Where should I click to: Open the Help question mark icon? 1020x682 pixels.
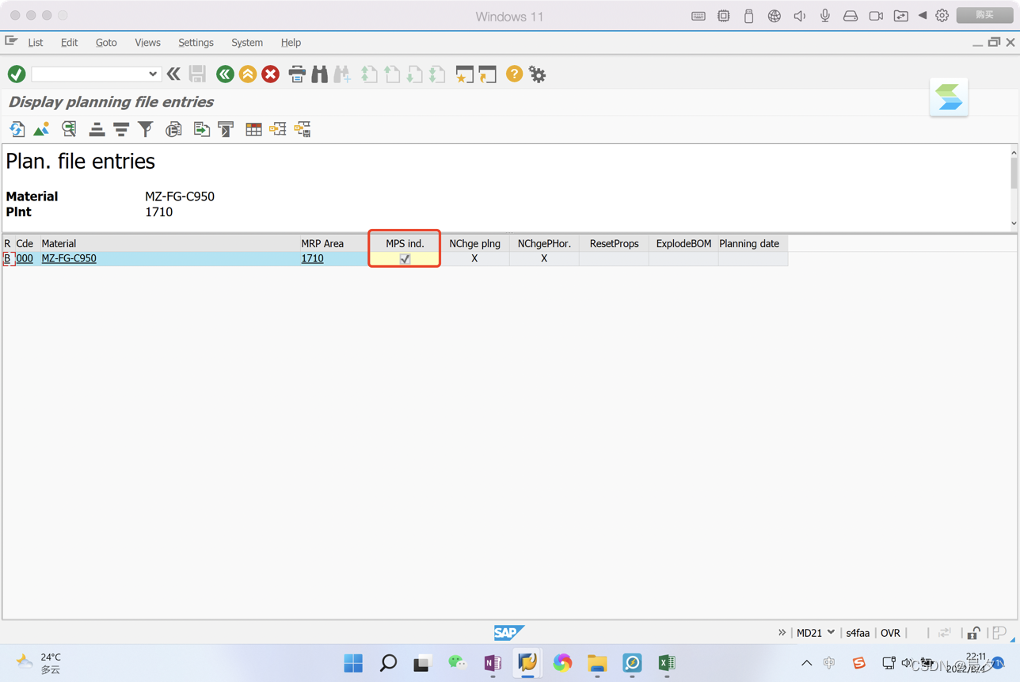pos(513,74)
